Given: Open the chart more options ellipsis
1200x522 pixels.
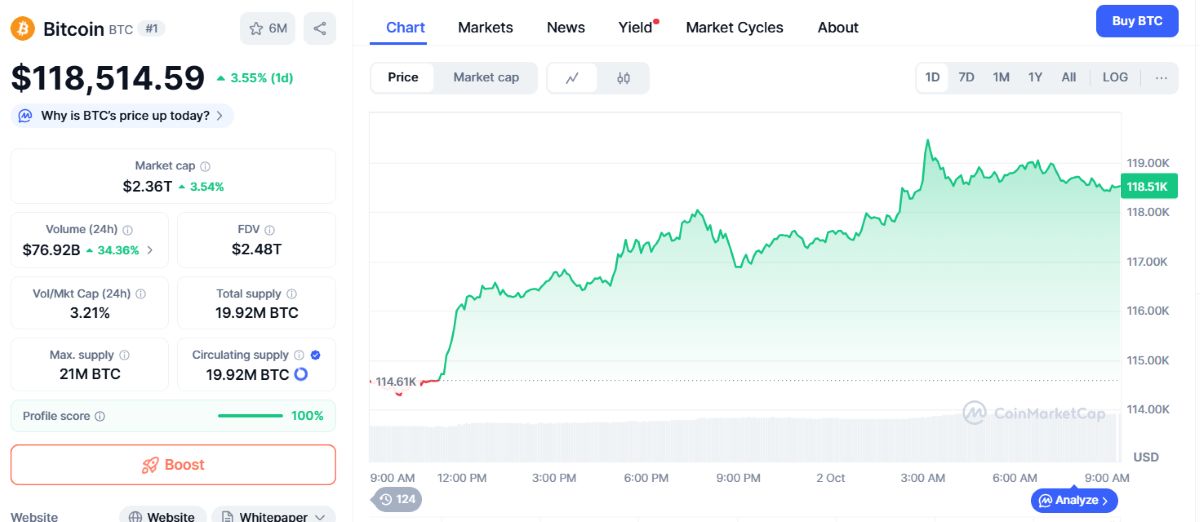Looking at the screenshot, I should pyautogui.click(x=1161, y=77).
